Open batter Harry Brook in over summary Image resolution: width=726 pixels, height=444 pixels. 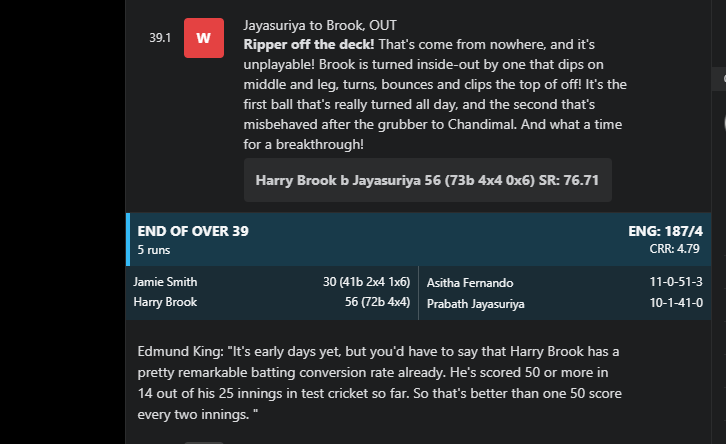pos(165,302)
